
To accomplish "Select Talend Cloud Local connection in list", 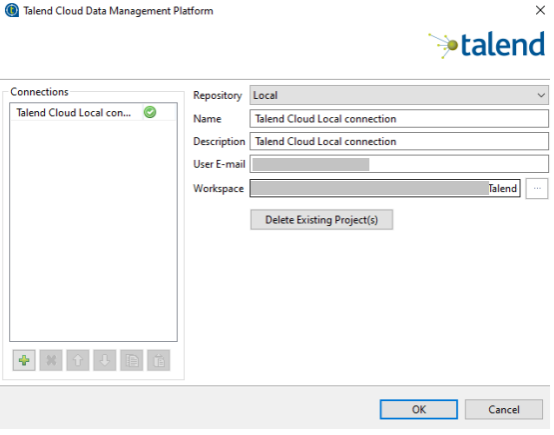I will point(94,113).
